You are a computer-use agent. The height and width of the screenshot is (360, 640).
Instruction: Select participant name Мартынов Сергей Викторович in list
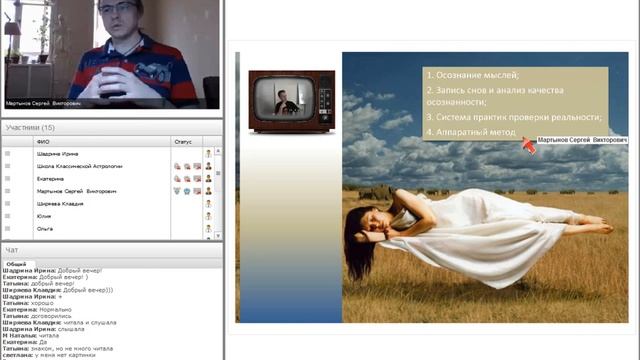click(77, 191)
